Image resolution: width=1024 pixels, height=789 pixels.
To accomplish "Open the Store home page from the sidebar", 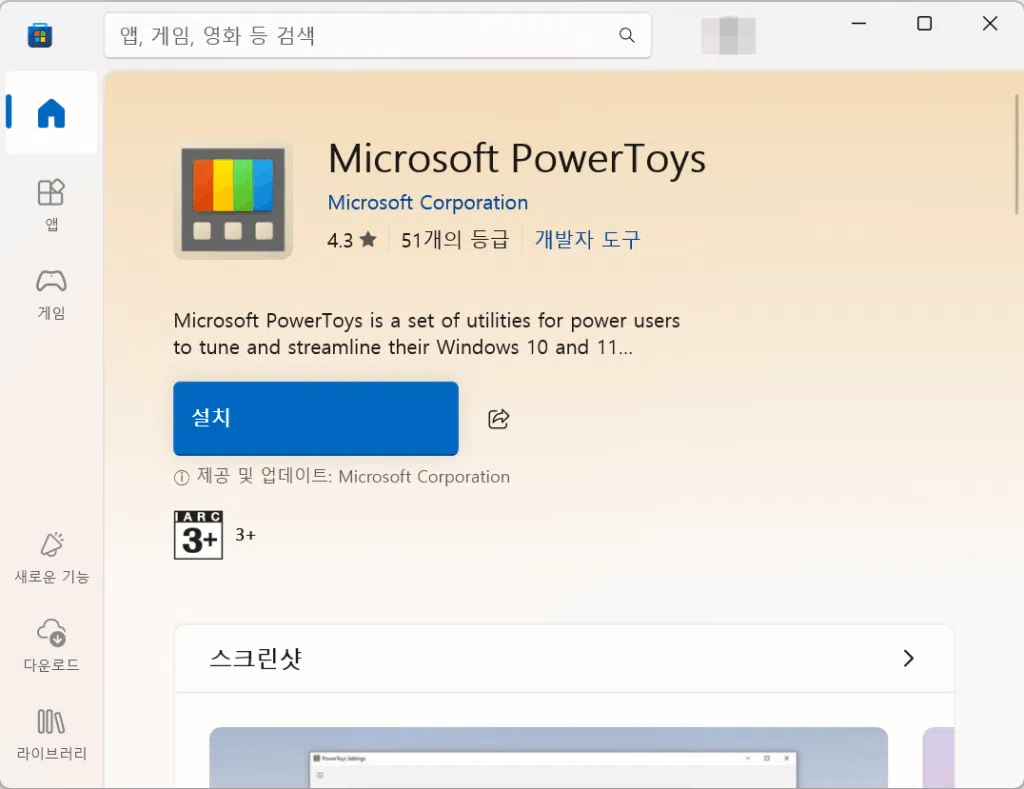I will tap(51, 113).
